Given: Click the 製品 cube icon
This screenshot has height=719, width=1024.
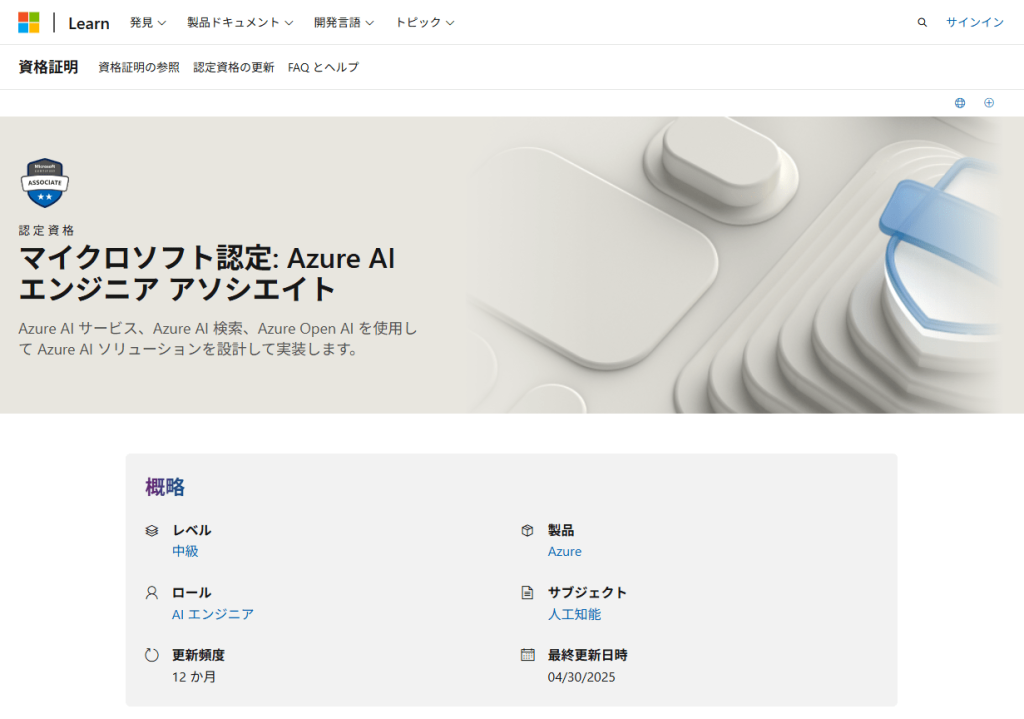Looking at the screenshot, I should pos(528,530).
